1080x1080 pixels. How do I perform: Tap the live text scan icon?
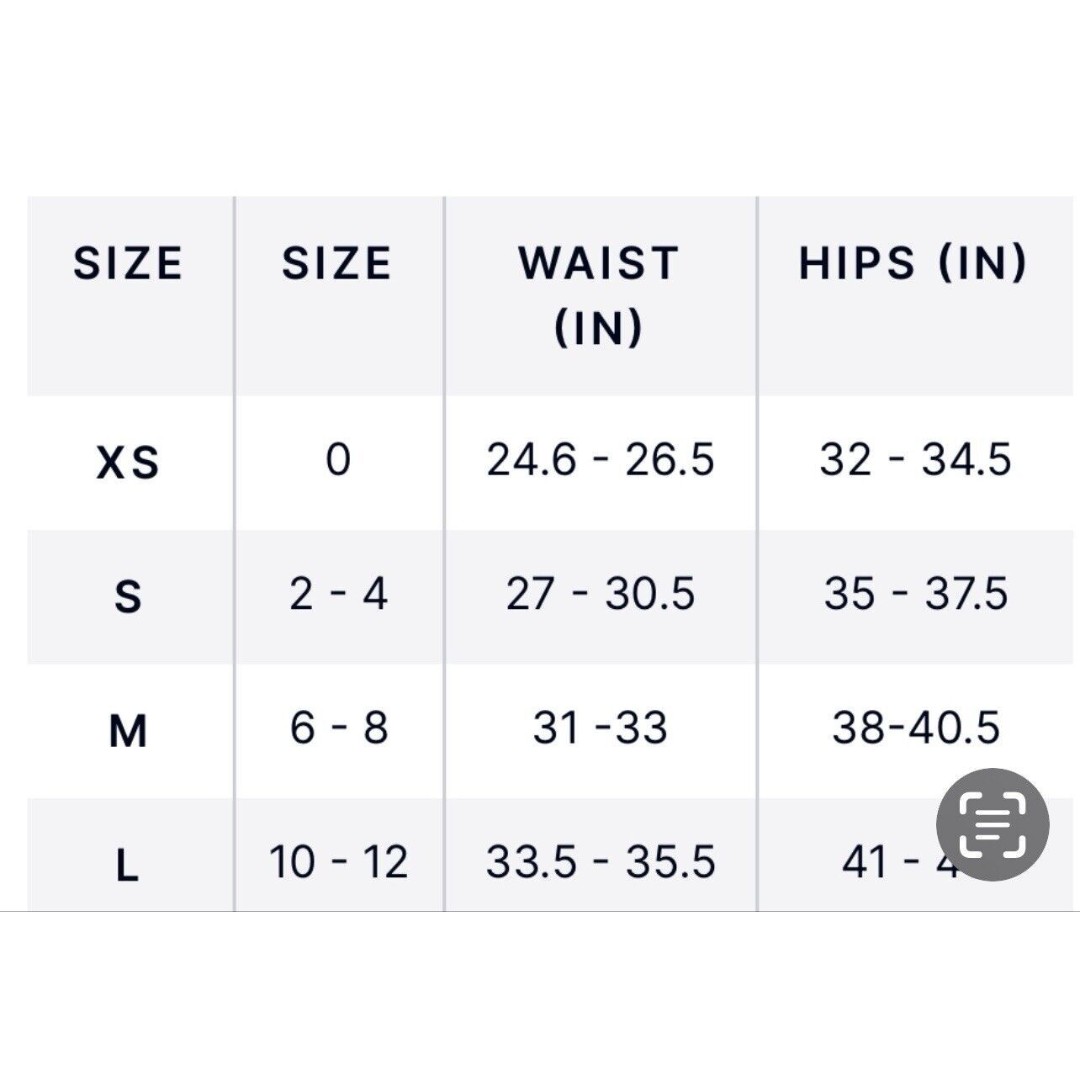[992, 824]
